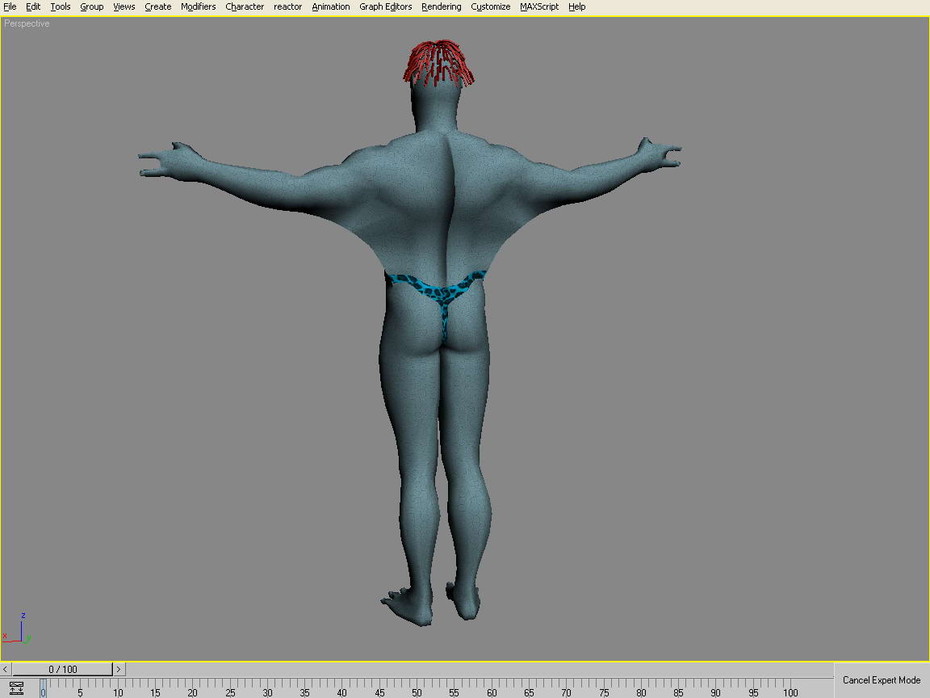Viewport: 930px width, 698px height.
Task: Open the Create menu
Action: coord(158,7)
